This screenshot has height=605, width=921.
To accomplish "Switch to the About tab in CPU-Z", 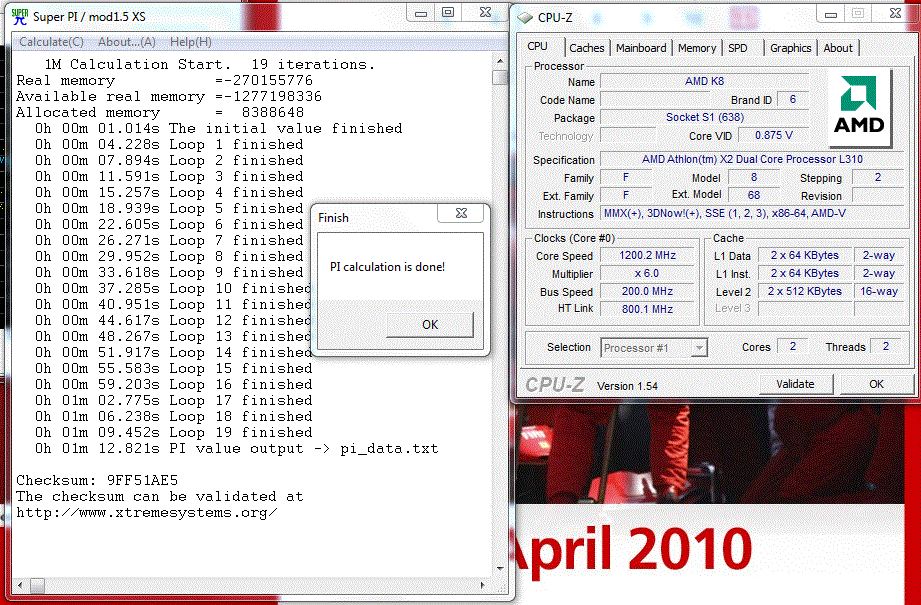I will [838, 48].
